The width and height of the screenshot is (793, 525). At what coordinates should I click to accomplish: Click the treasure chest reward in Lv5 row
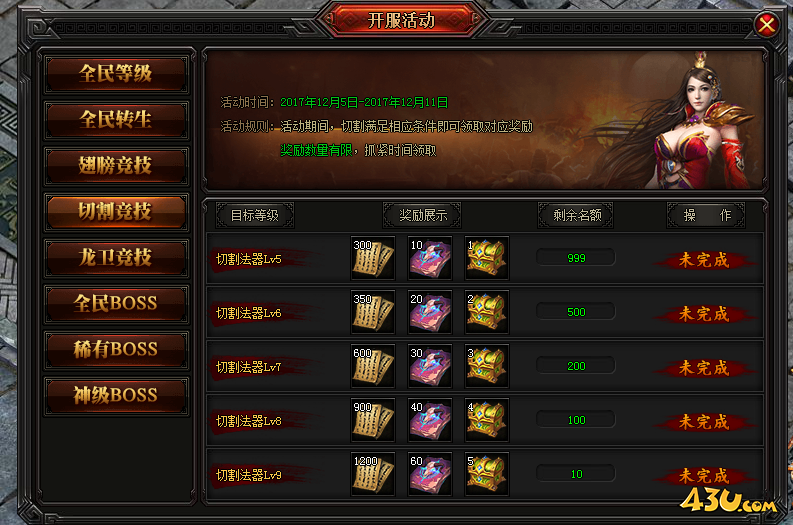pyautogui.click(x=487, y=258)
